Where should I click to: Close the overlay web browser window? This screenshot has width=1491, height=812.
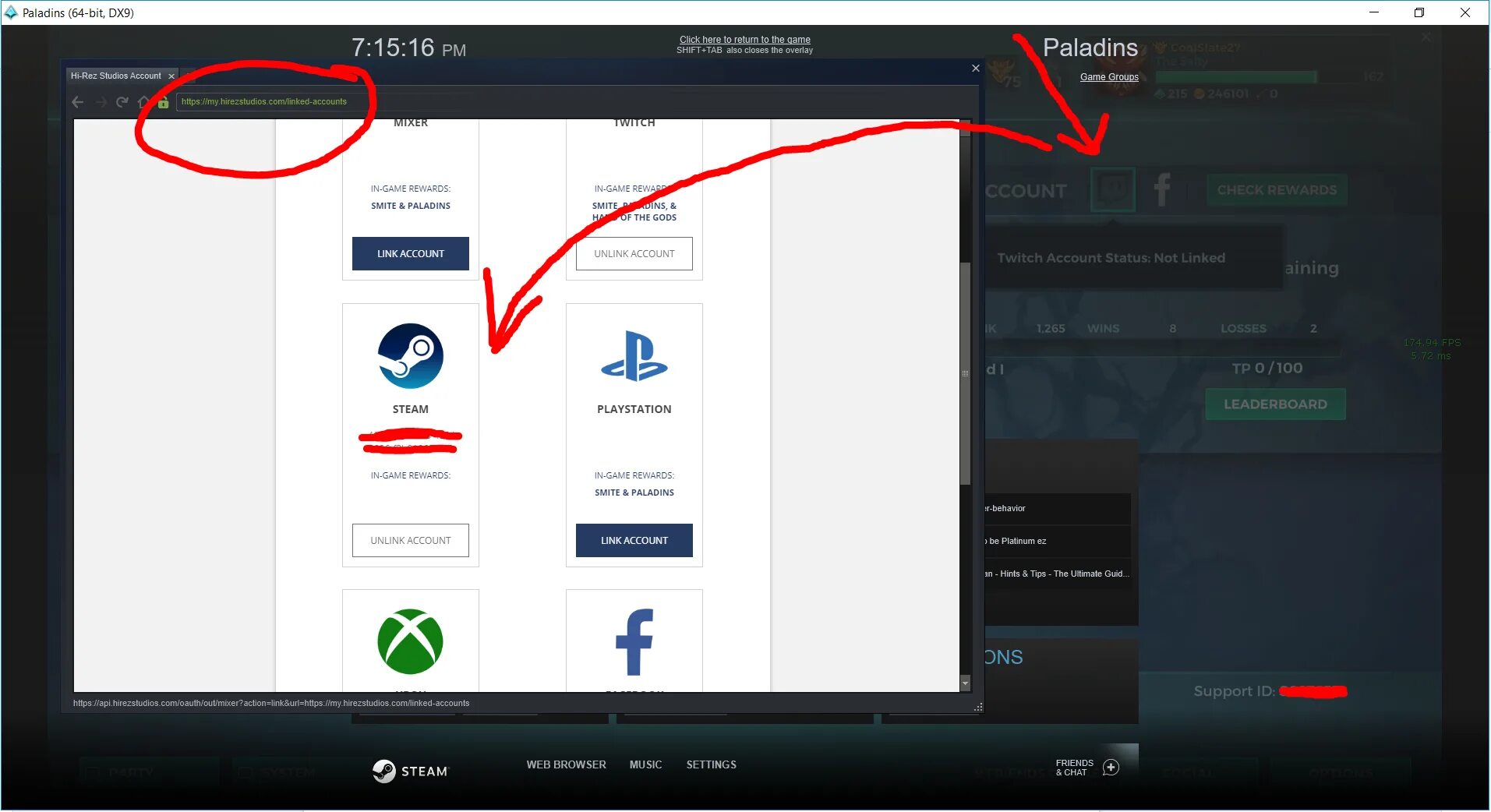975,69
